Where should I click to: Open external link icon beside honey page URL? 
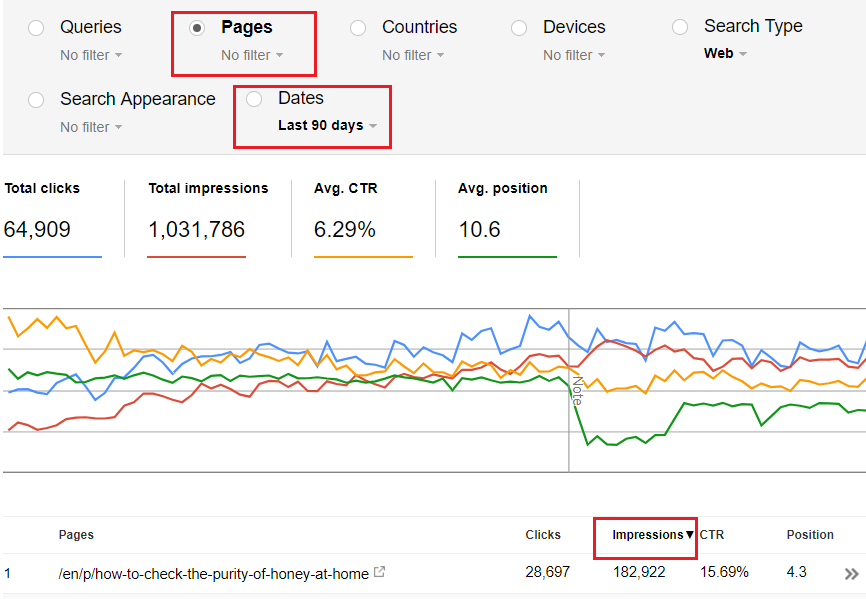point(379,573)
